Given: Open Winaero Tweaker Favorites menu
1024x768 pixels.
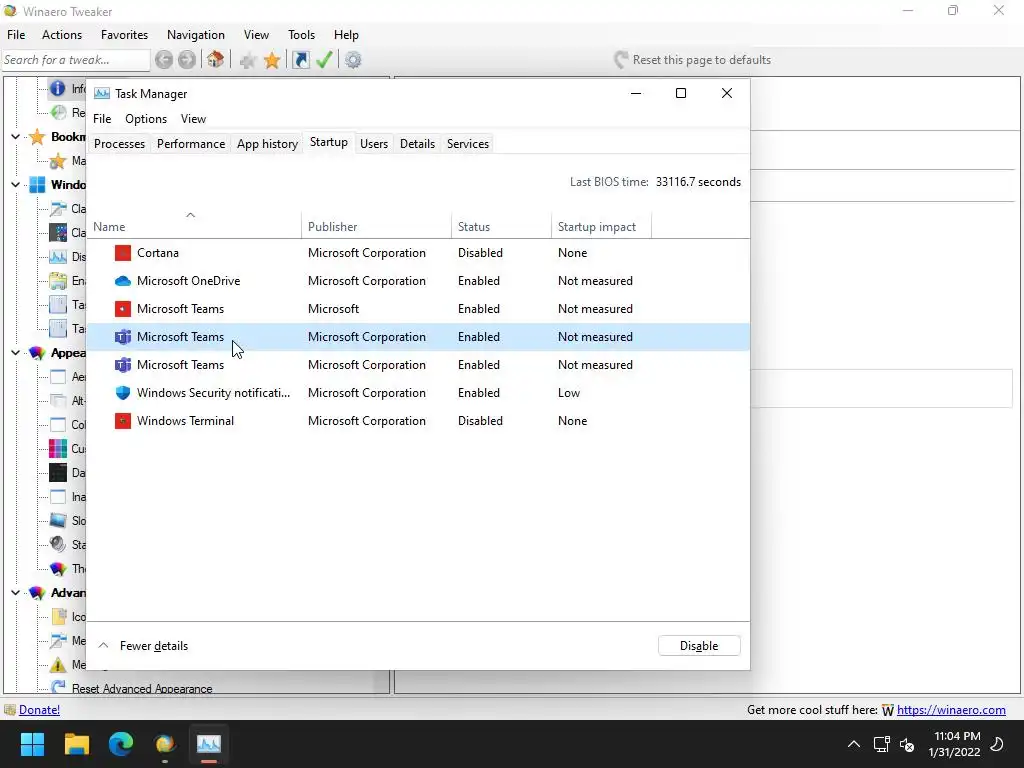Looking at the screenshot, I should click(x=124, y=35).
